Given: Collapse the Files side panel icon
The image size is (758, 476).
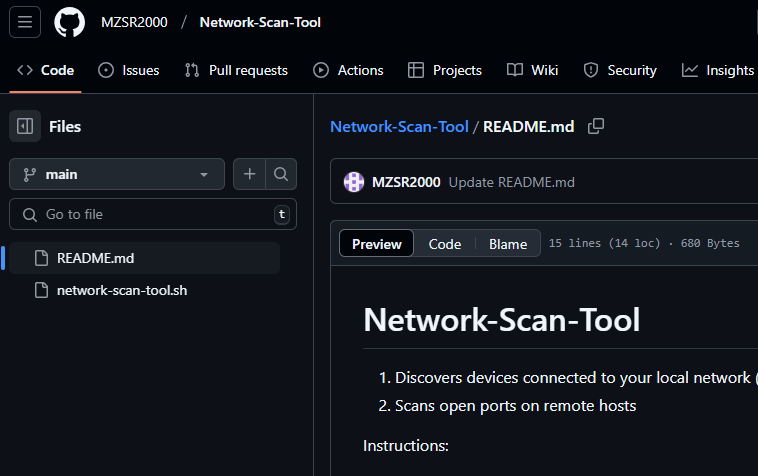Looking at the screenshot, I should 25,127.
